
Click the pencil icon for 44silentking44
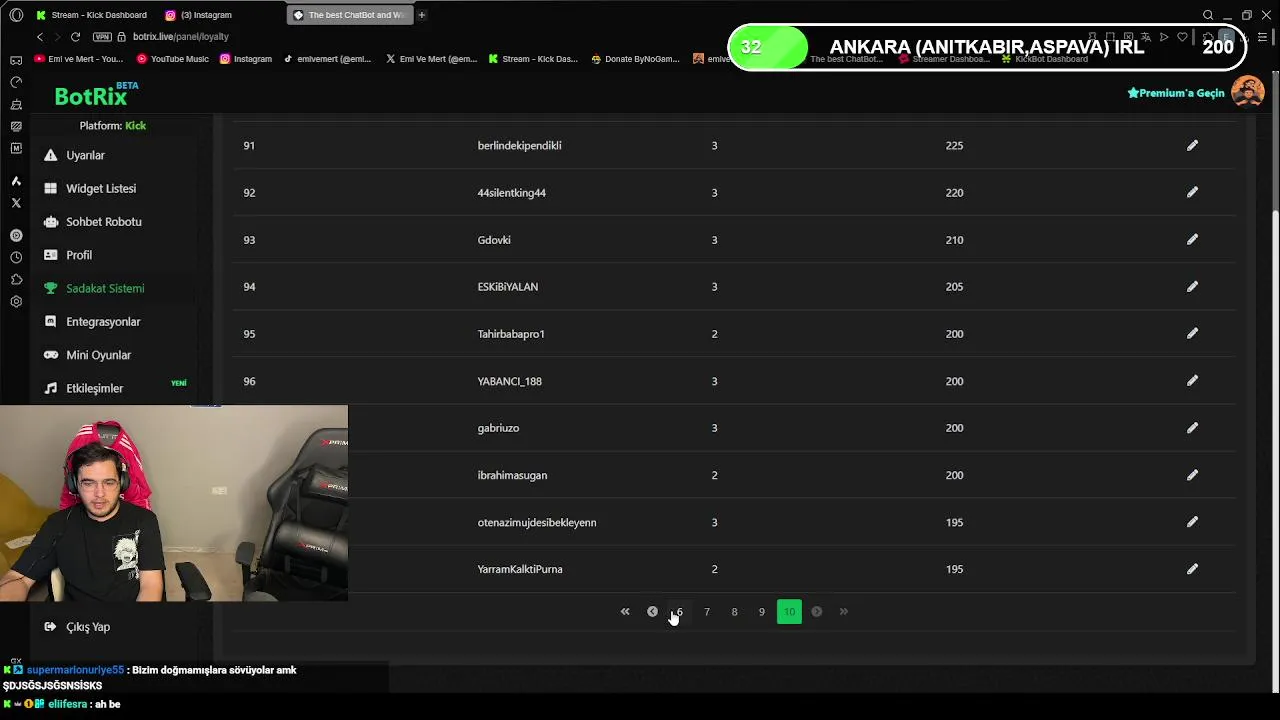pos(1192,192)
